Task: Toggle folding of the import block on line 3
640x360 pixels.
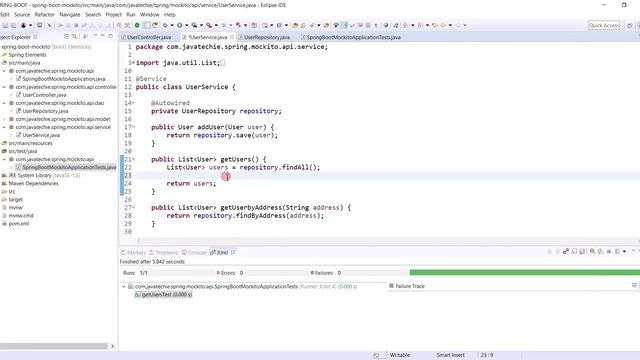Action: tap(133, 63)
